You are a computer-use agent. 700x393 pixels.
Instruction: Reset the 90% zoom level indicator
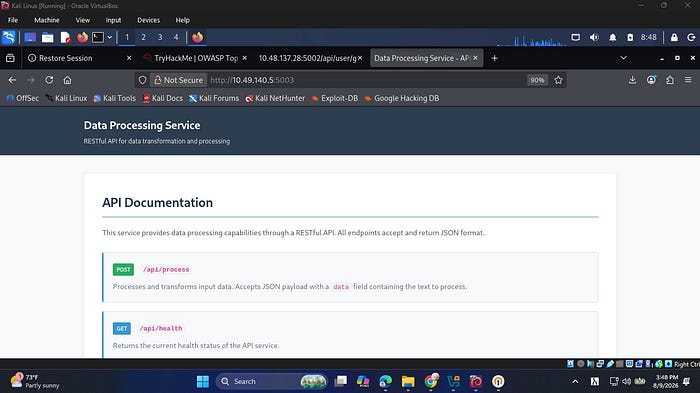(x=537, y=80)
